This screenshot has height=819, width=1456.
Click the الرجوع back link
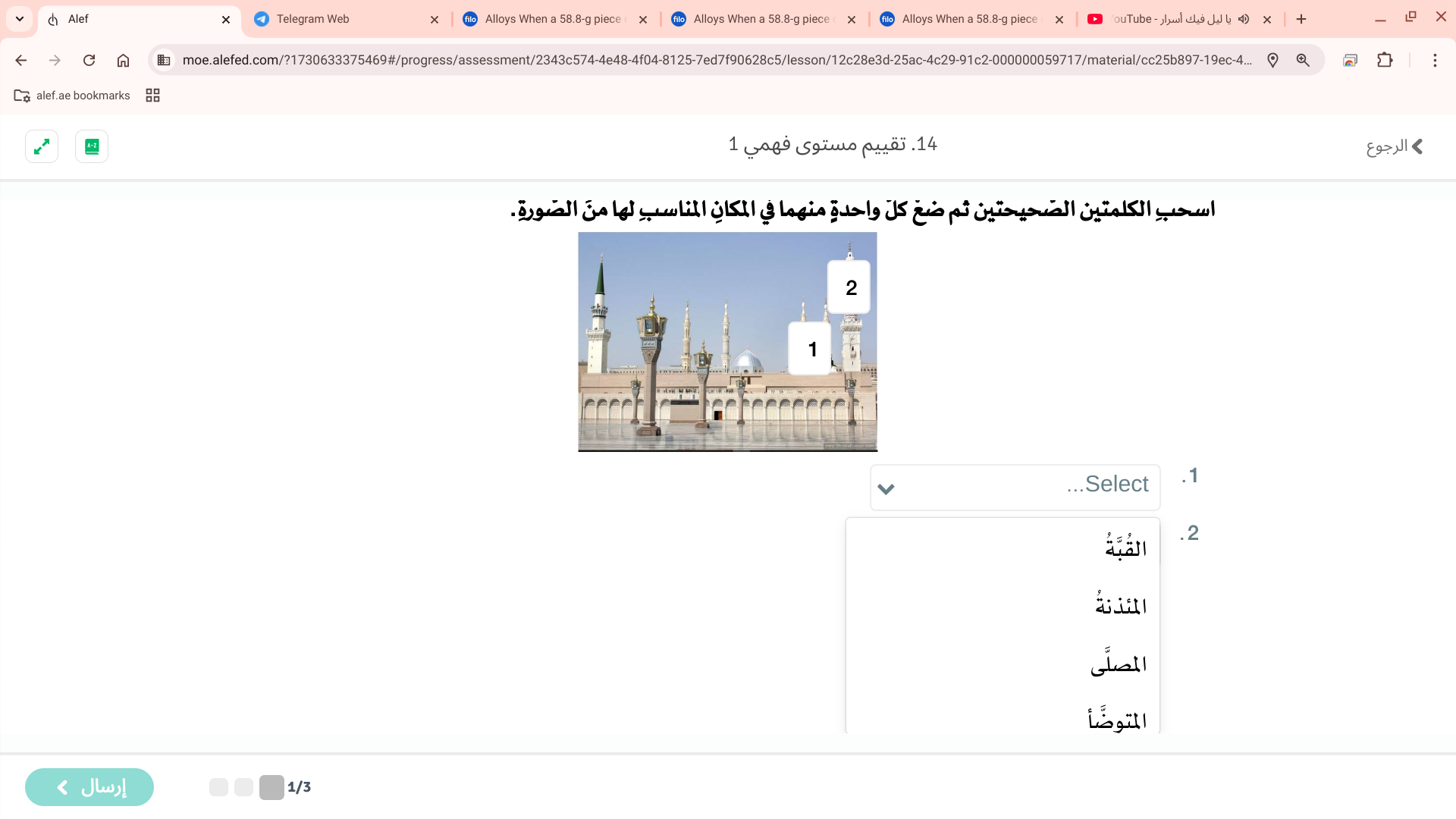1394,146
